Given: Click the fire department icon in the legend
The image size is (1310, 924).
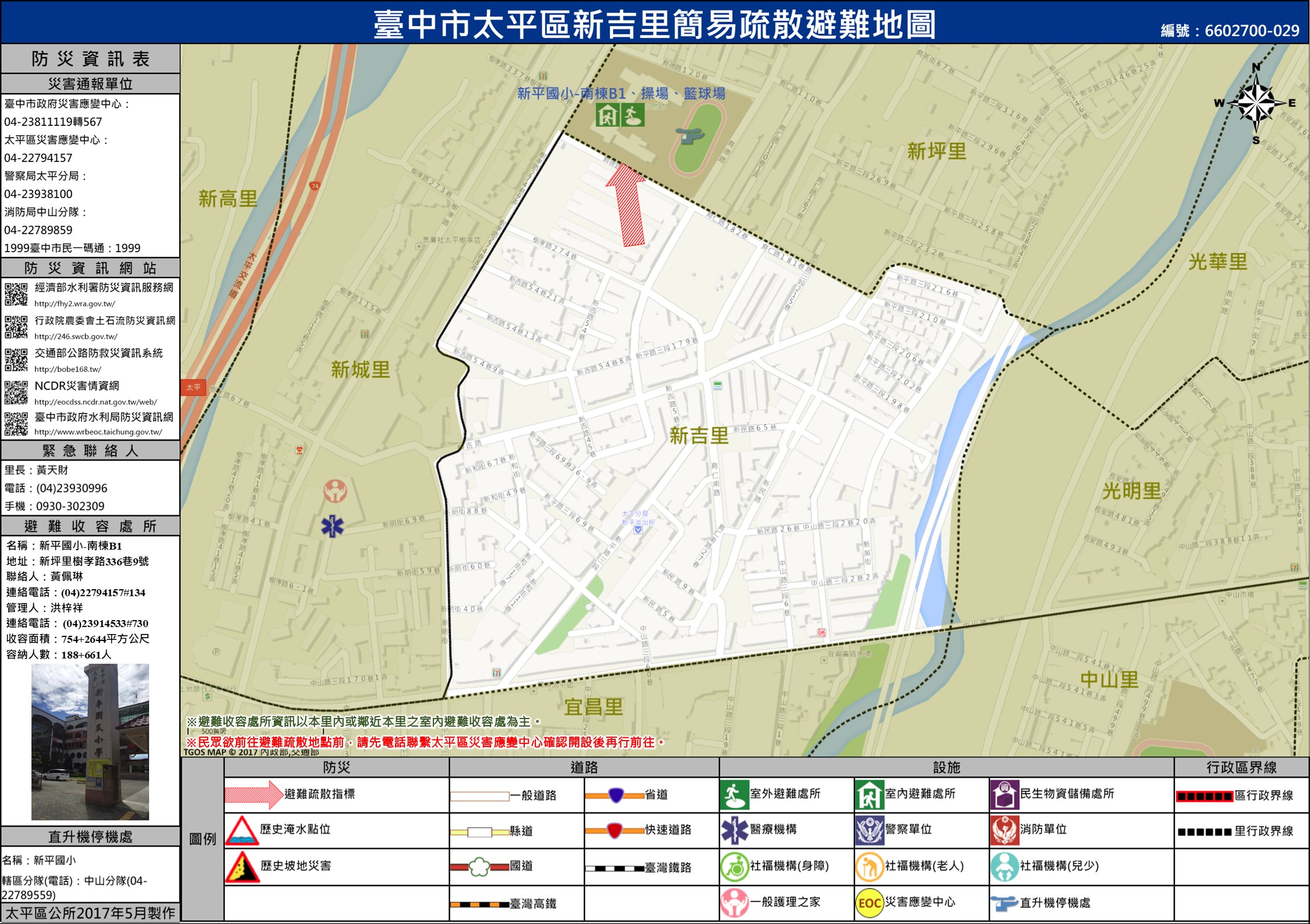Looking at the screenshot, I should pyautogui.click(x=1004, y=831).
